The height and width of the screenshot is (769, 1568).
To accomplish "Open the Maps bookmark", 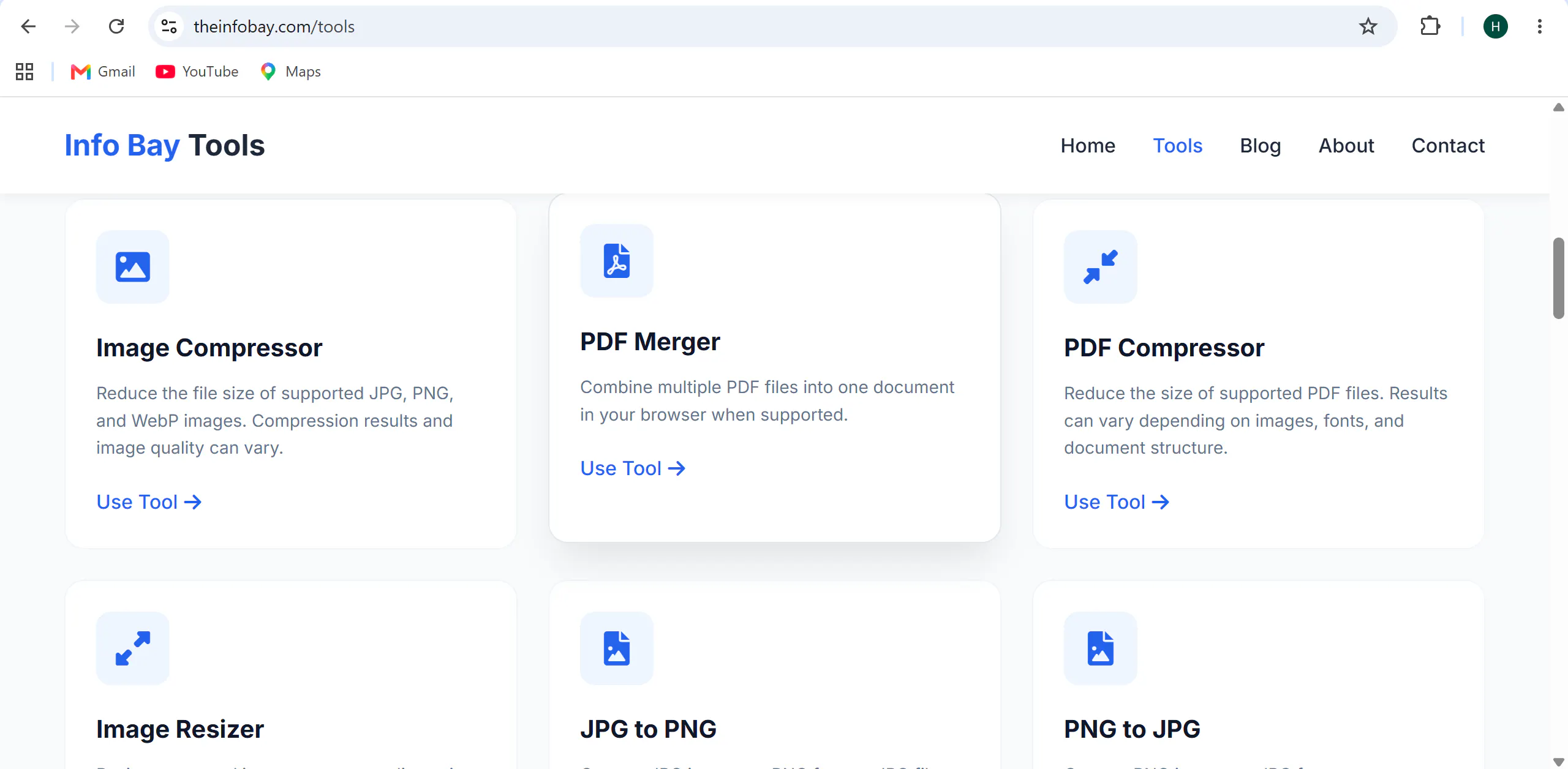I will point(290,72).
